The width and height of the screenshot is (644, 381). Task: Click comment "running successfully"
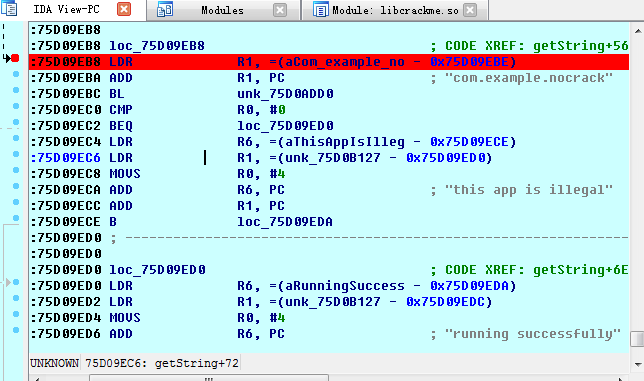click(533, 334)
